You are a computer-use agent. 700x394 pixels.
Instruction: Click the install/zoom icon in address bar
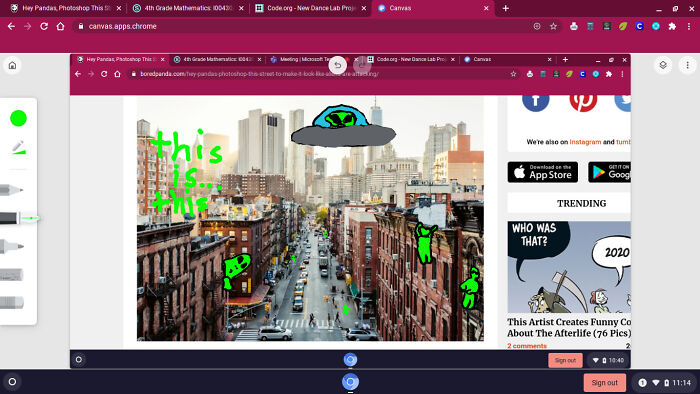point(537,26)
